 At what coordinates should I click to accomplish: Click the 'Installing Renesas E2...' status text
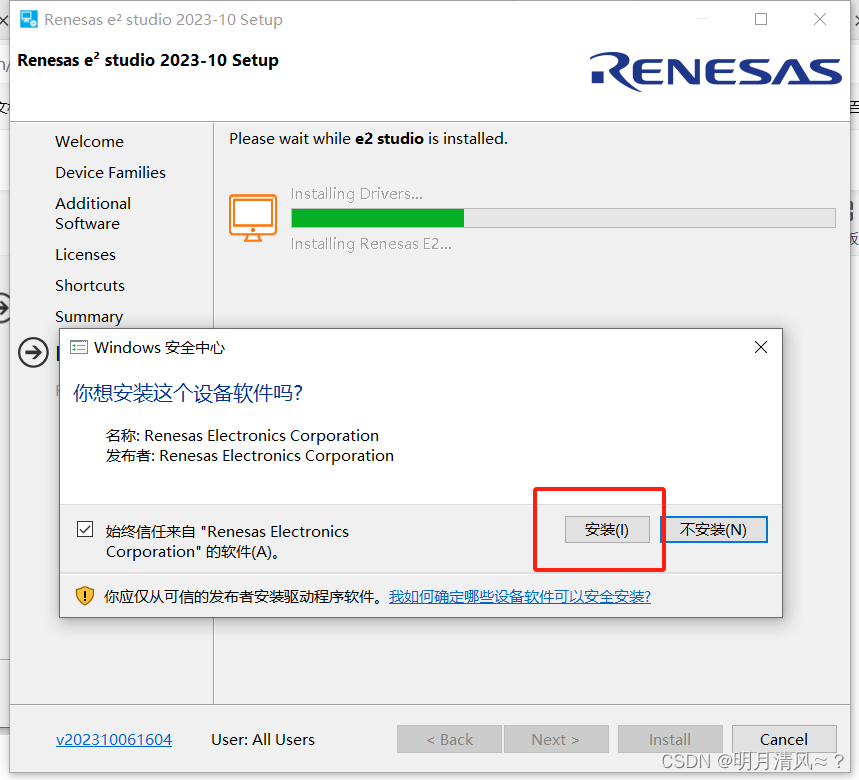[x=371, y=244]
